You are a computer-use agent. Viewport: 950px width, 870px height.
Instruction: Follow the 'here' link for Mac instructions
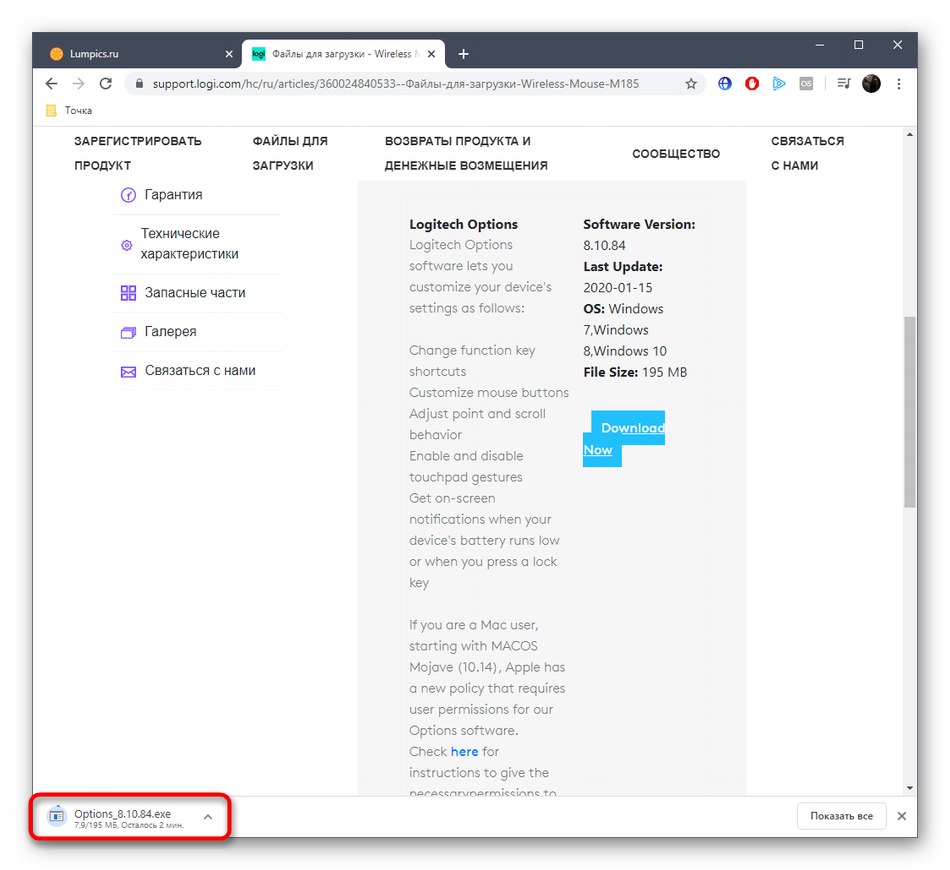click(x=464, y=751)
